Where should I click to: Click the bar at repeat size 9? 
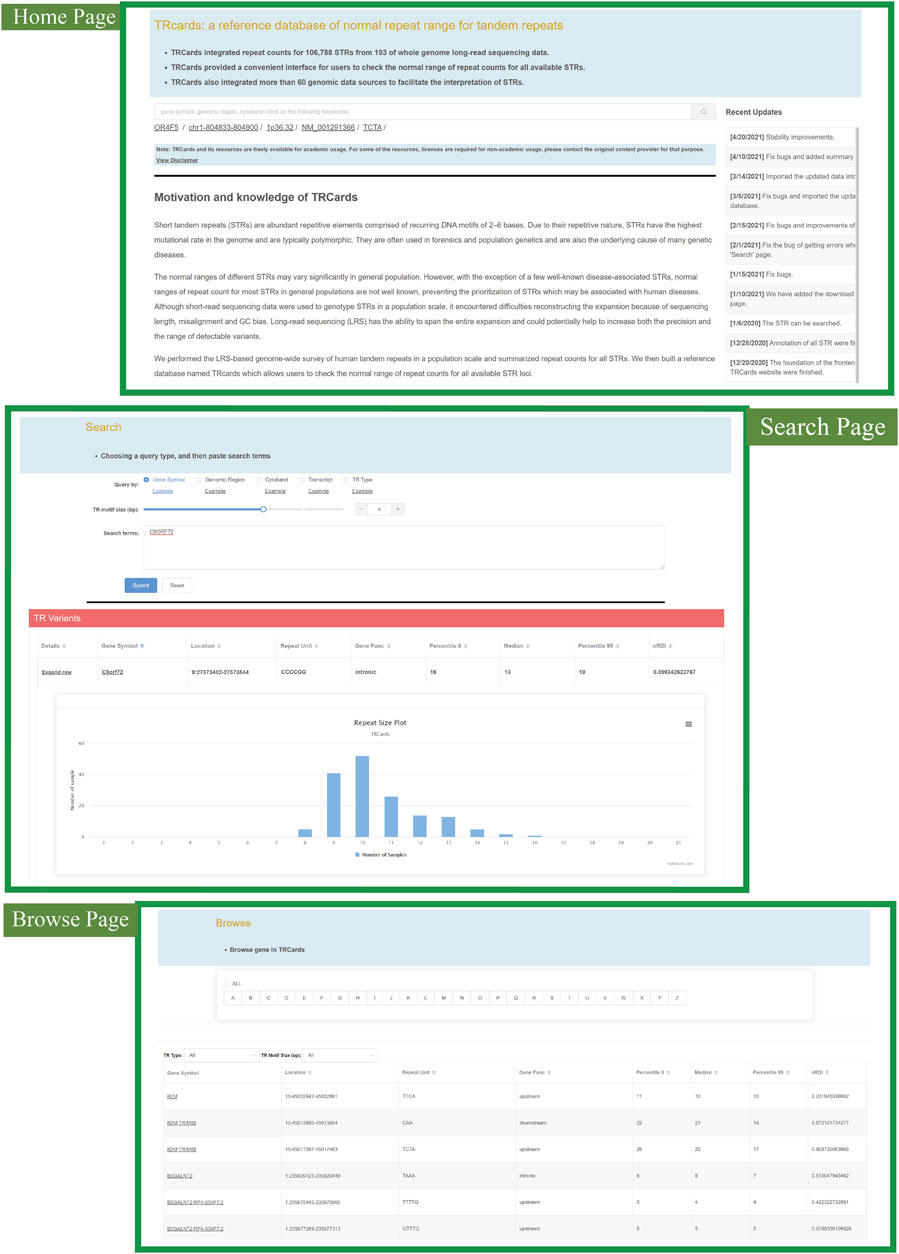pos(334,805)
